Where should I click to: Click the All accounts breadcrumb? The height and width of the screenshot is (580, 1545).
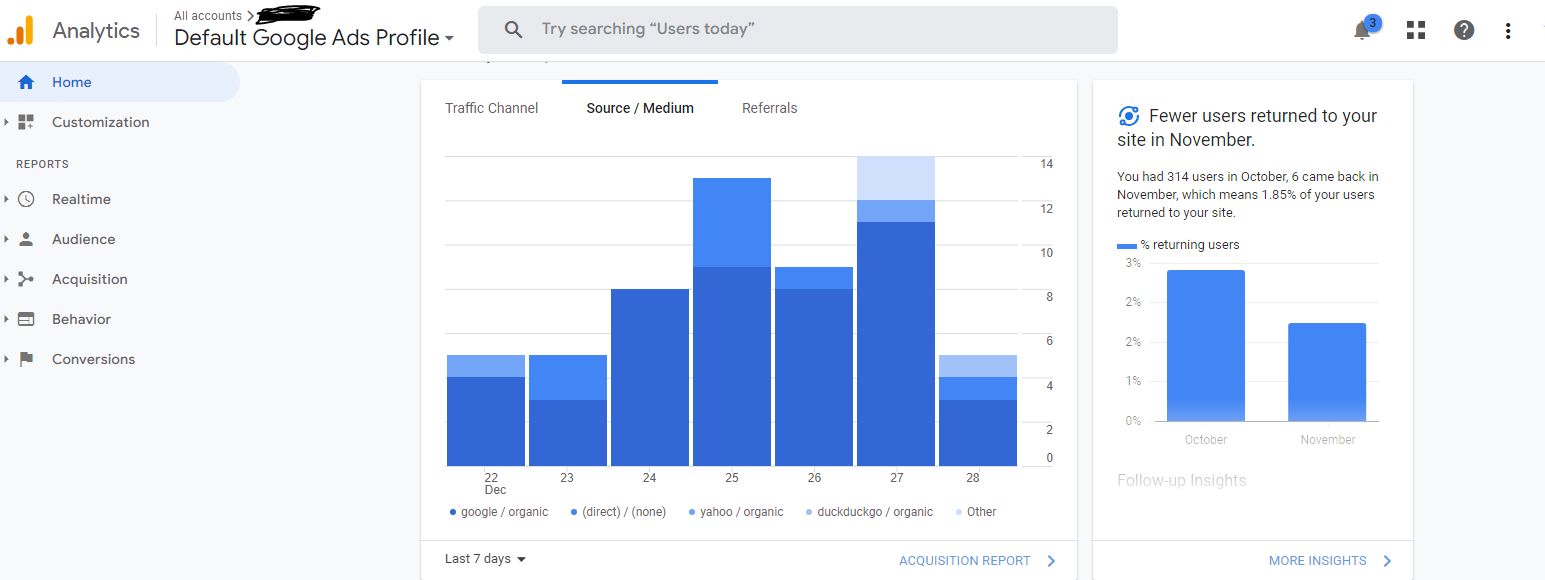(208, 16)
